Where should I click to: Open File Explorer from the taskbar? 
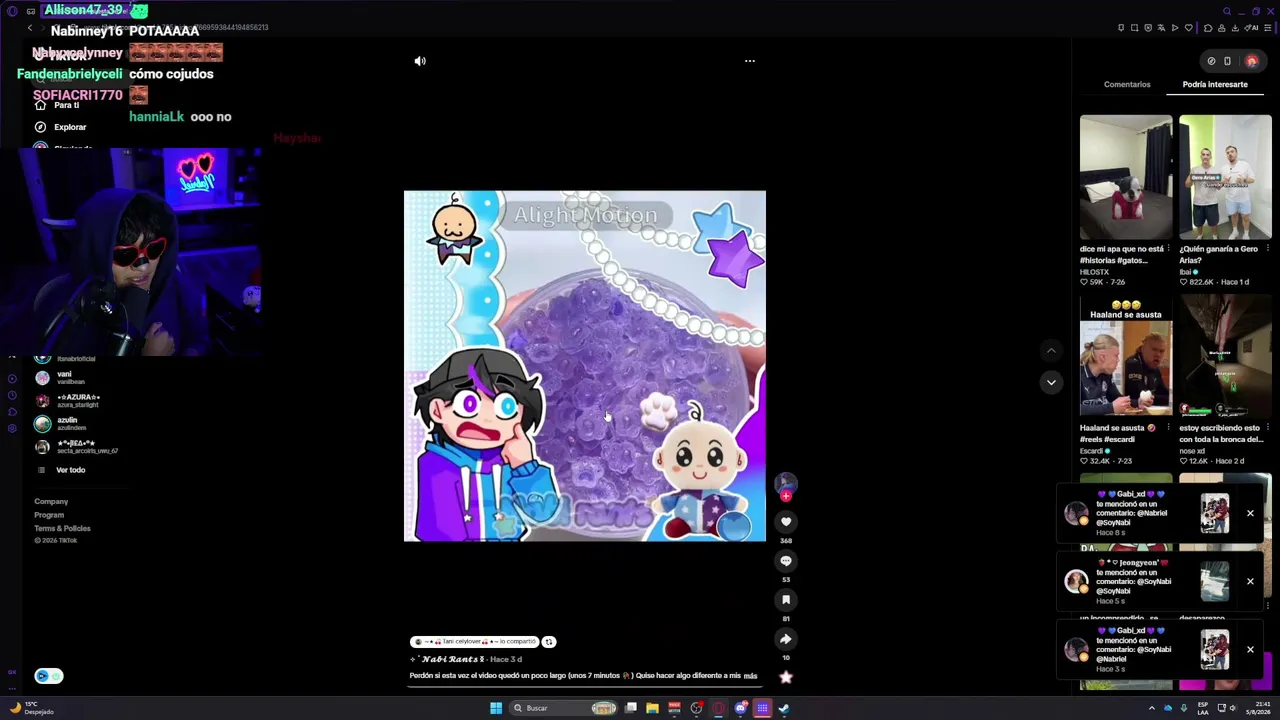pyautogui.click(x=652, y=708)
